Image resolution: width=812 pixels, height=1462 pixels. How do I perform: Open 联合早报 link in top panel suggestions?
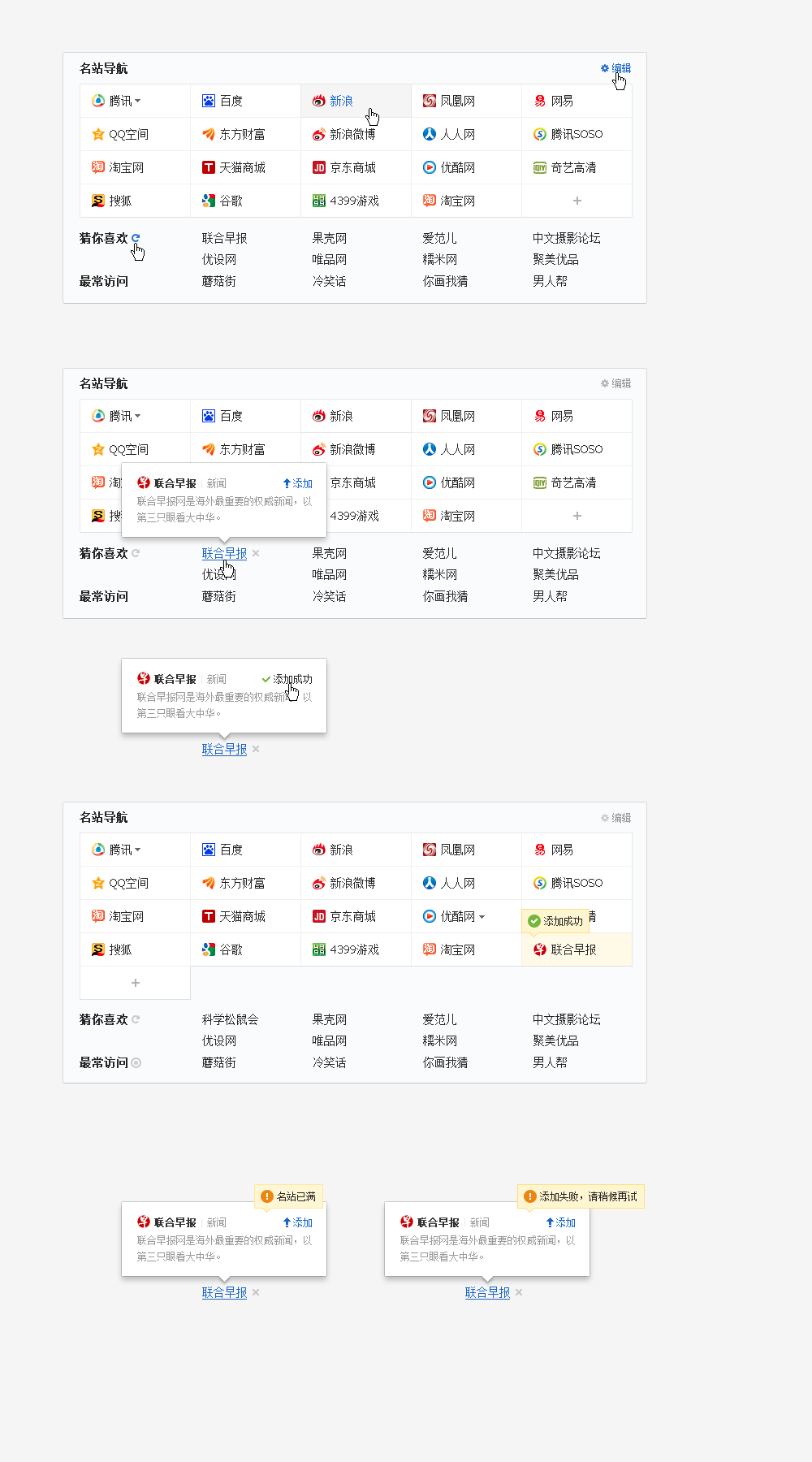click(225, 238)
